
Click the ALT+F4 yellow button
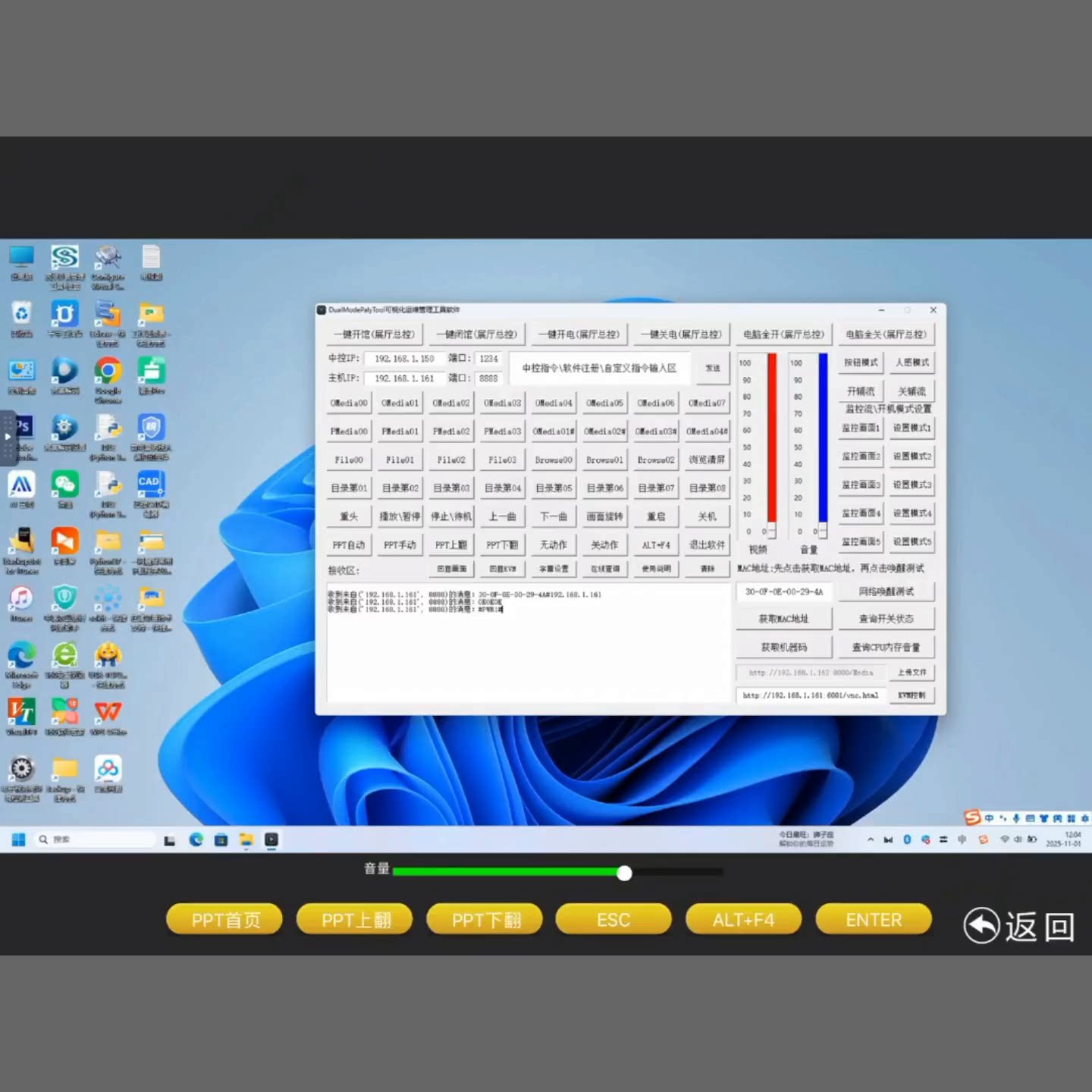point(743,920)
